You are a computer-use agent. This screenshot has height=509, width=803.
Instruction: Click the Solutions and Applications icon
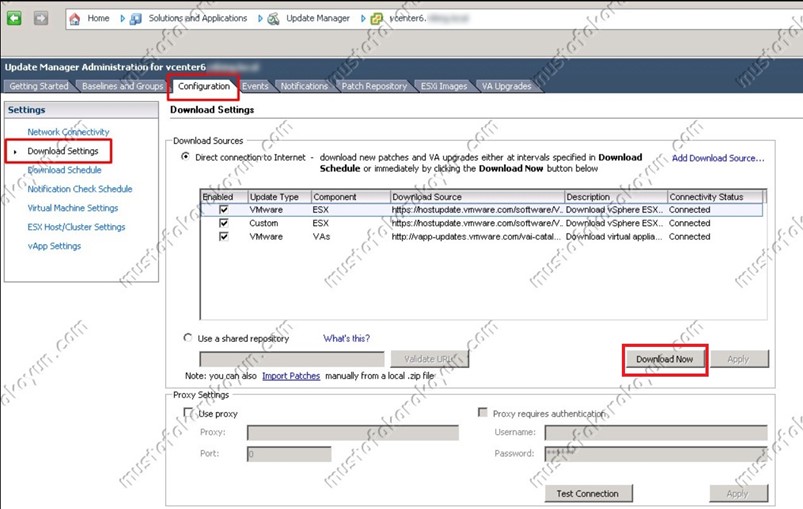[137, 18]
